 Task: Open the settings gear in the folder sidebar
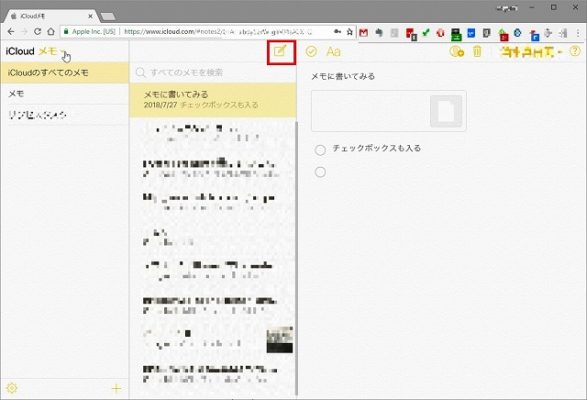point(12,388)
